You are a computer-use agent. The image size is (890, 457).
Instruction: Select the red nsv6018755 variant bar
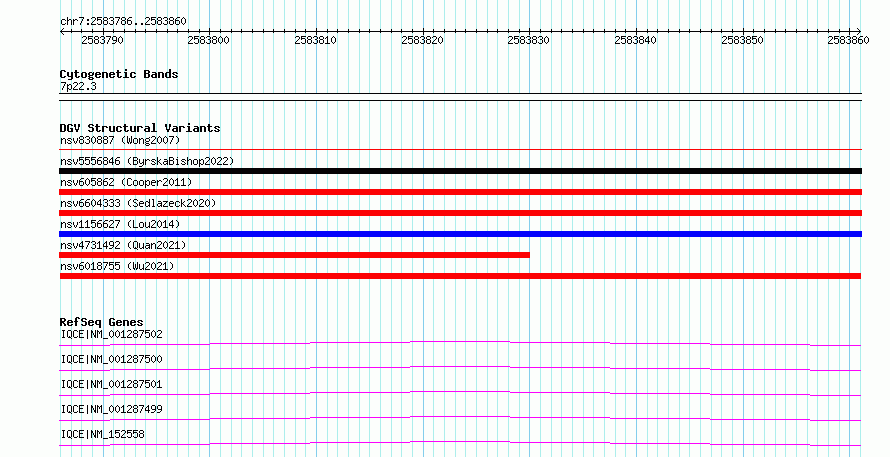460,276
